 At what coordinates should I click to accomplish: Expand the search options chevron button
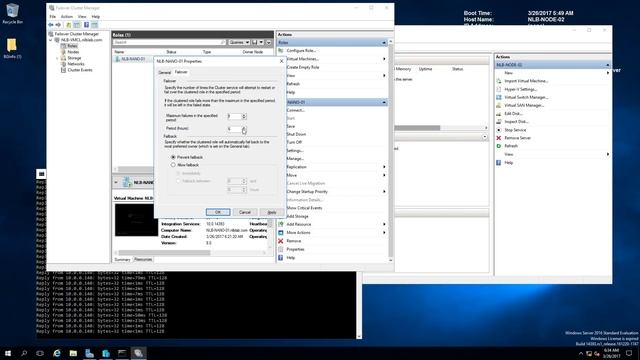click(269, 42)
